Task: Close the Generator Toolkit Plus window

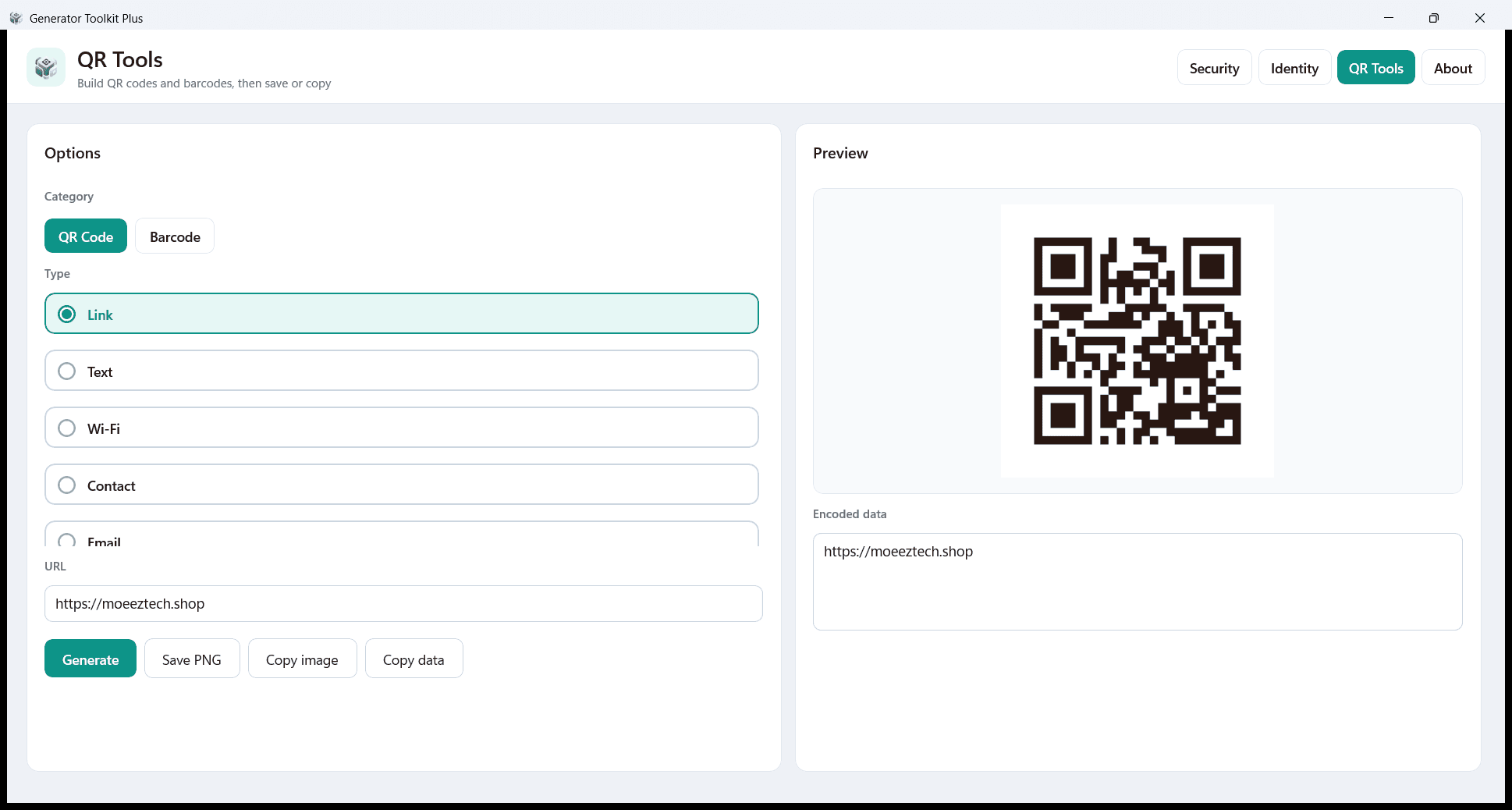Action: click(x=1480, y=17)
